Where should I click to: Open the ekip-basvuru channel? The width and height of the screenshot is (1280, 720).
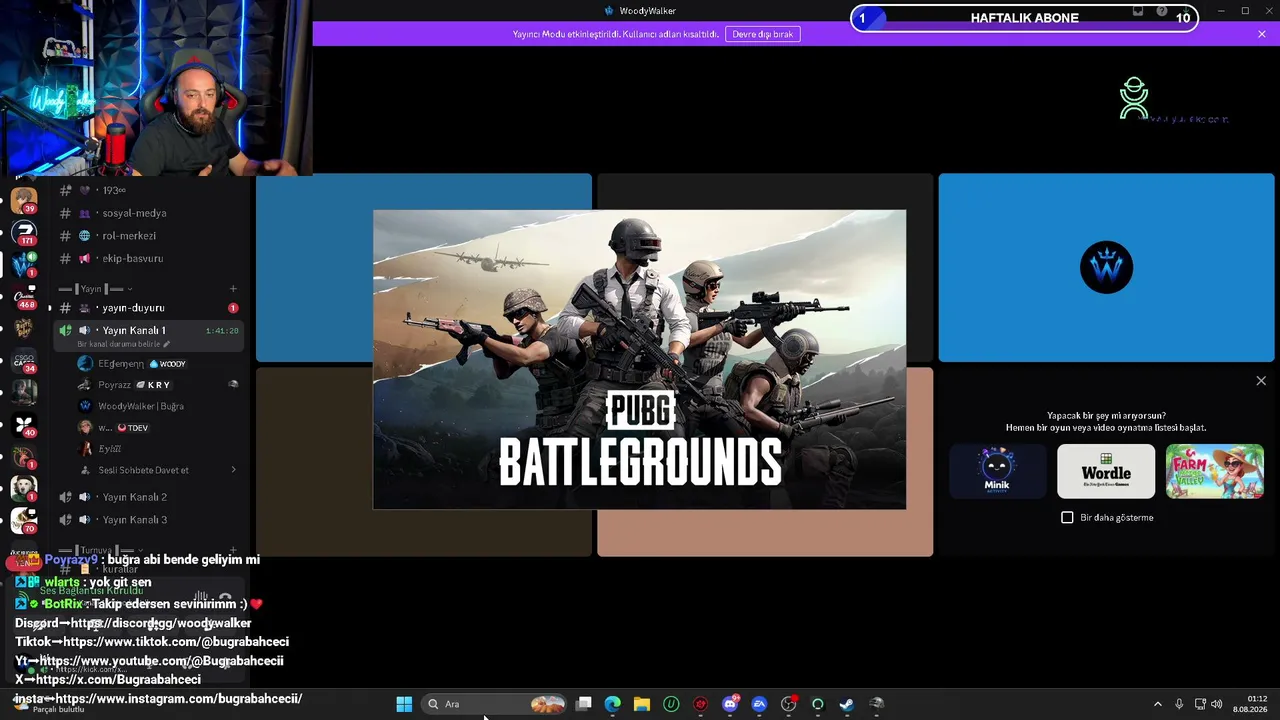pyautogui.click(x=148, y=258)
